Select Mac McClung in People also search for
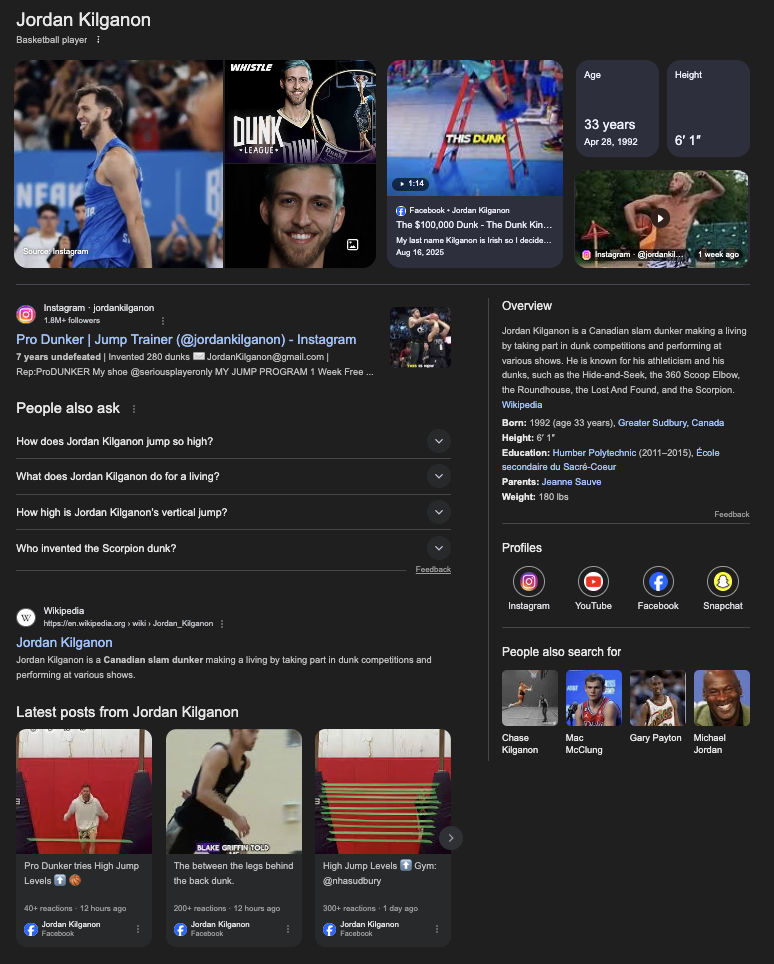The width and height of the screenshot is (774, 964). [593, 698]
